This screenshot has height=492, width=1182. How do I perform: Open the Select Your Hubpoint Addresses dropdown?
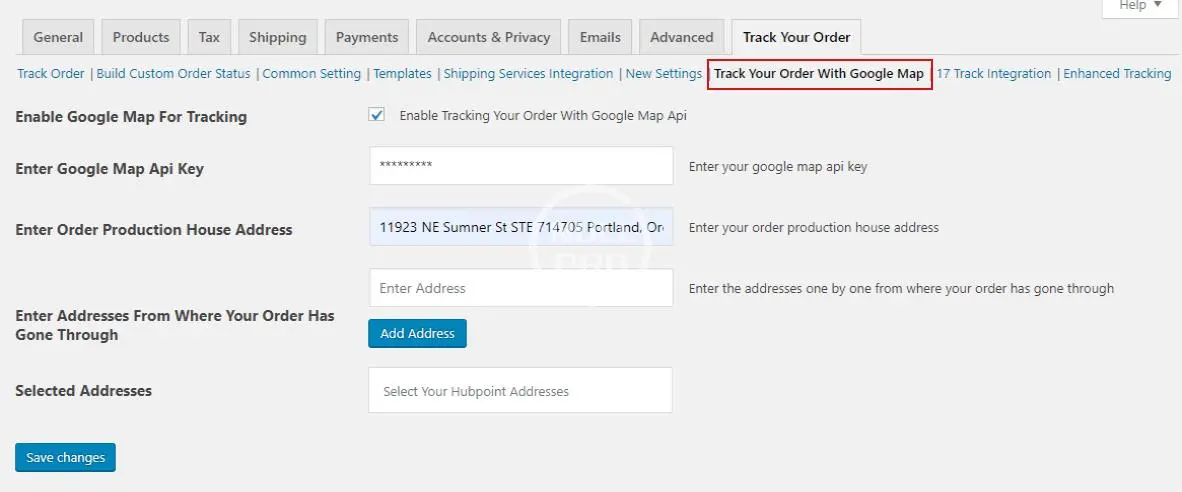tap(520, 391)
